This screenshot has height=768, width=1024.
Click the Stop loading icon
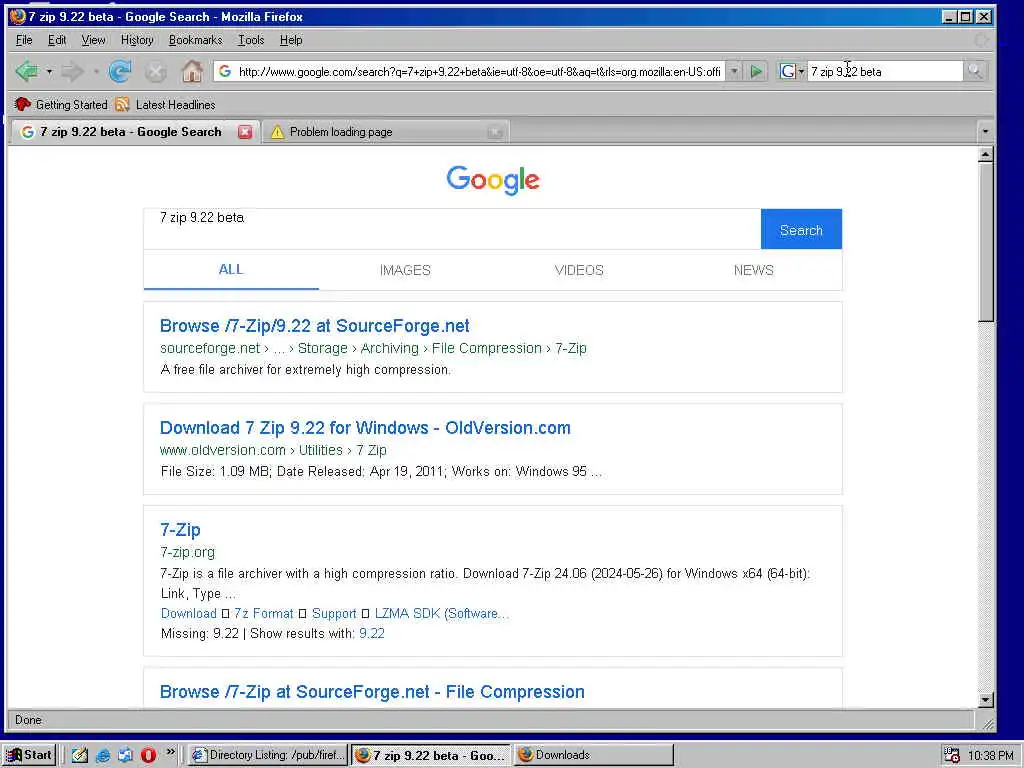point(155,71)
